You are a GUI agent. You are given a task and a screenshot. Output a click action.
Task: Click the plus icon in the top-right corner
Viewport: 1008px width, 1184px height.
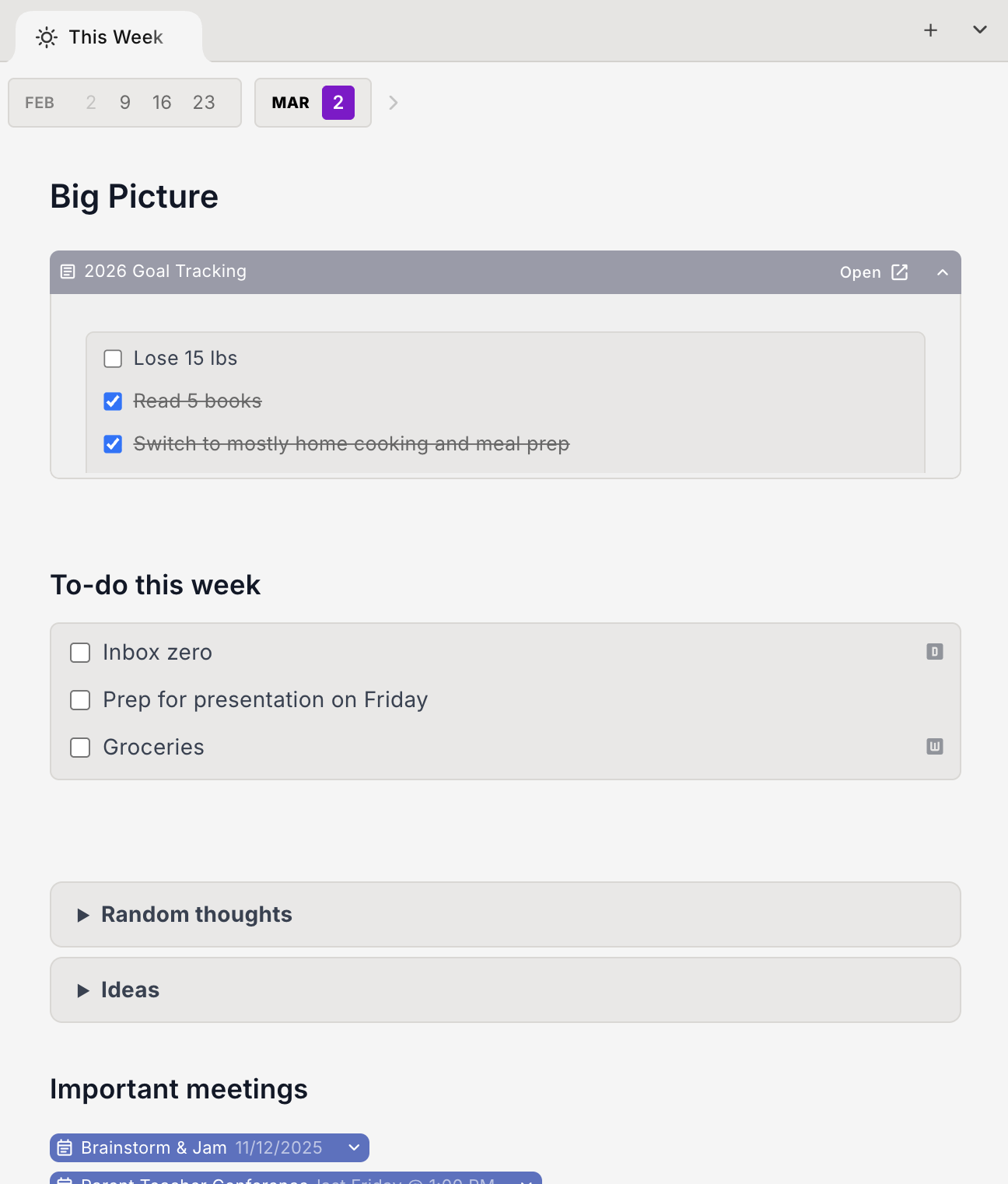[x=930, y=30]
